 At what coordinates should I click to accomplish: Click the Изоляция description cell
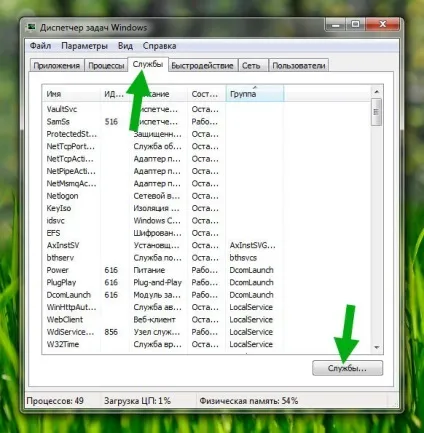click(156, 208)
